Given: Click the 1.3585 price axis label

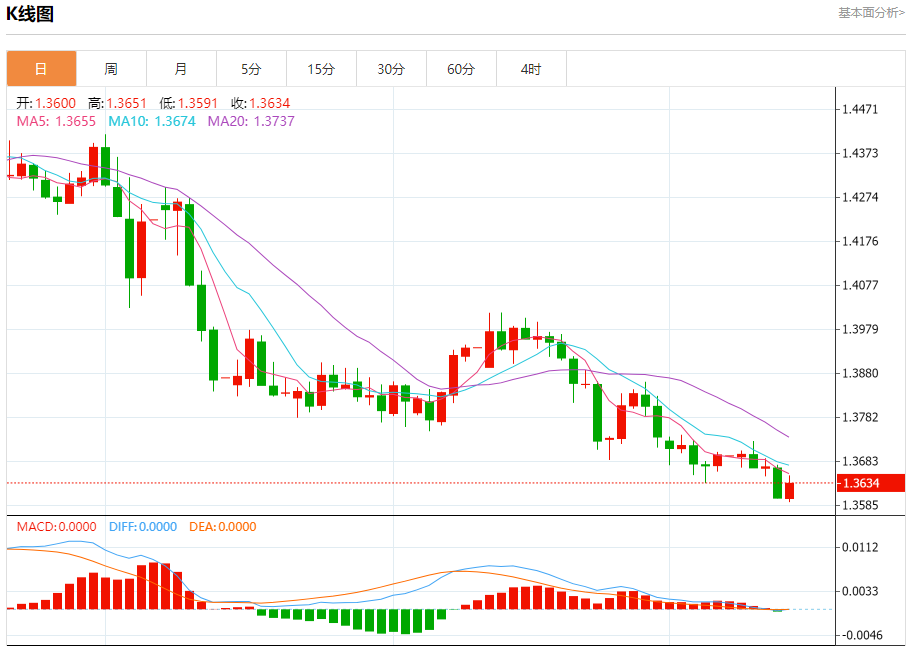Looking at the screenshot, I should [x=860, y=505].
